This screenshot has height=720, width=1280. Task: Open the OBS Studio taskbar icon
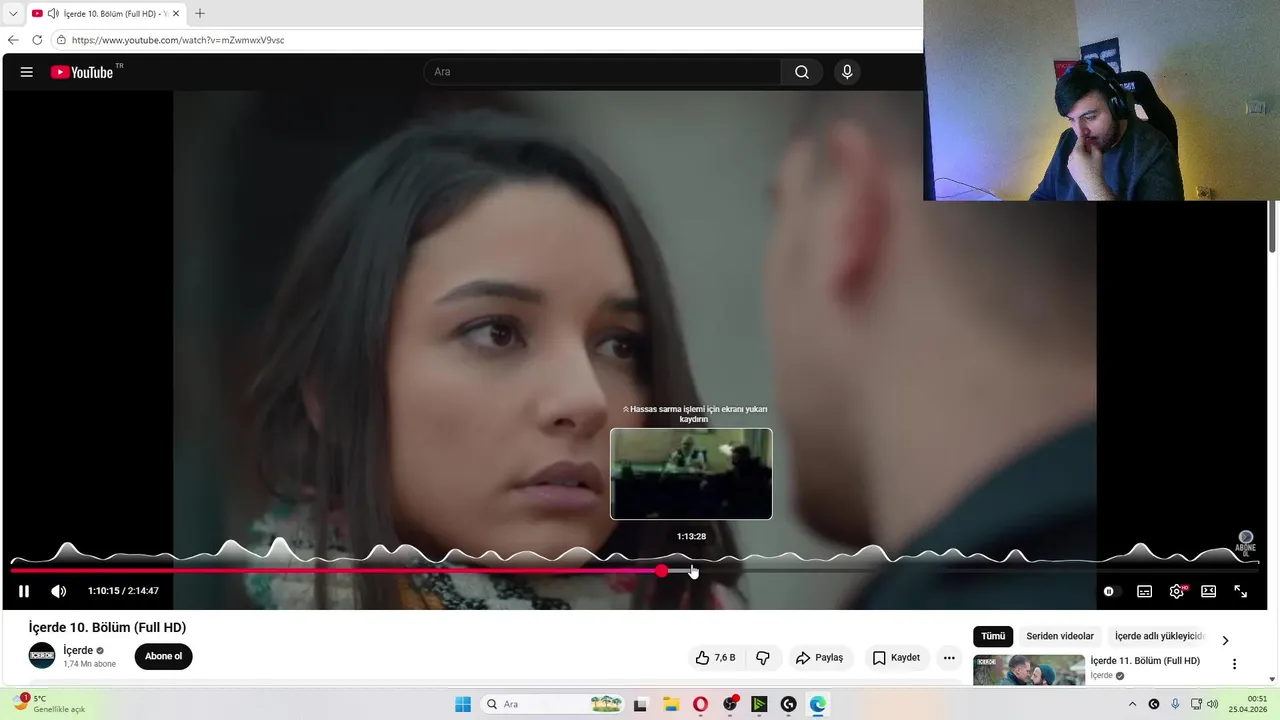coord(731,704)
